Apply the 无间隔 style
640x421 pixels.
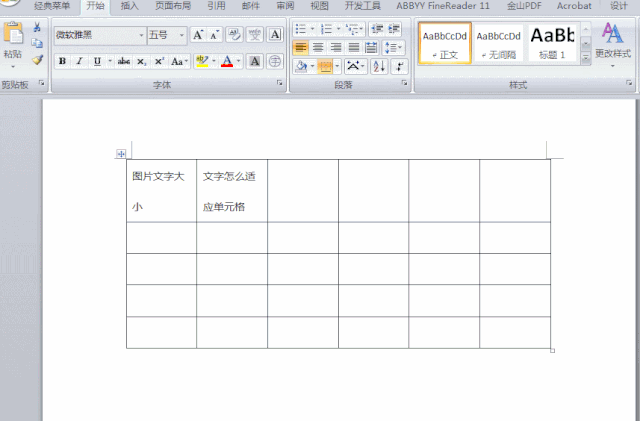498,43
